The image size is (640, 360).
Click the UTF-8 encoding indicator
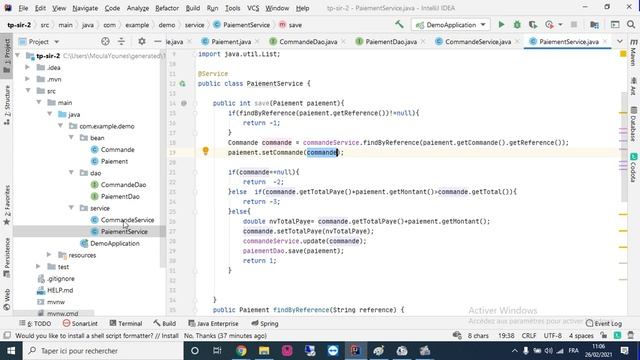pyautogui.click(x=553, y=336)
